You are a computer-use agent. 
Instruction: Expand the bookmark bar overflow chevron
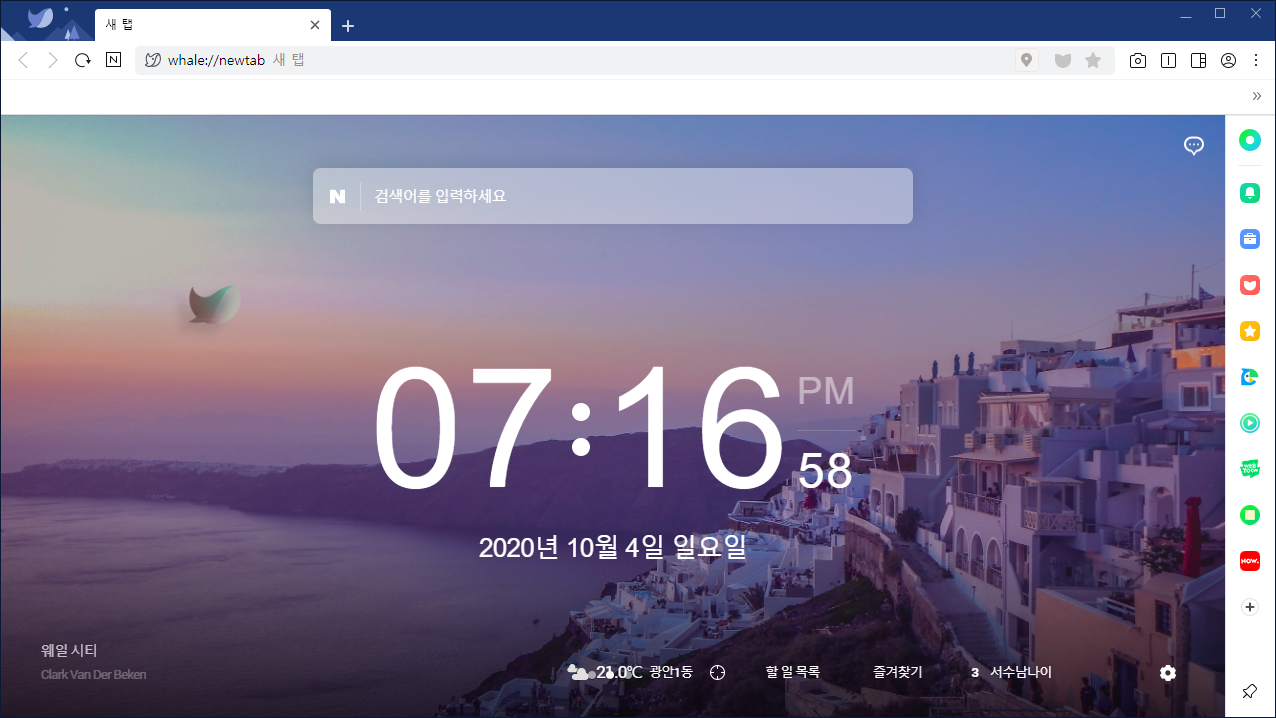click(1256, 96)
